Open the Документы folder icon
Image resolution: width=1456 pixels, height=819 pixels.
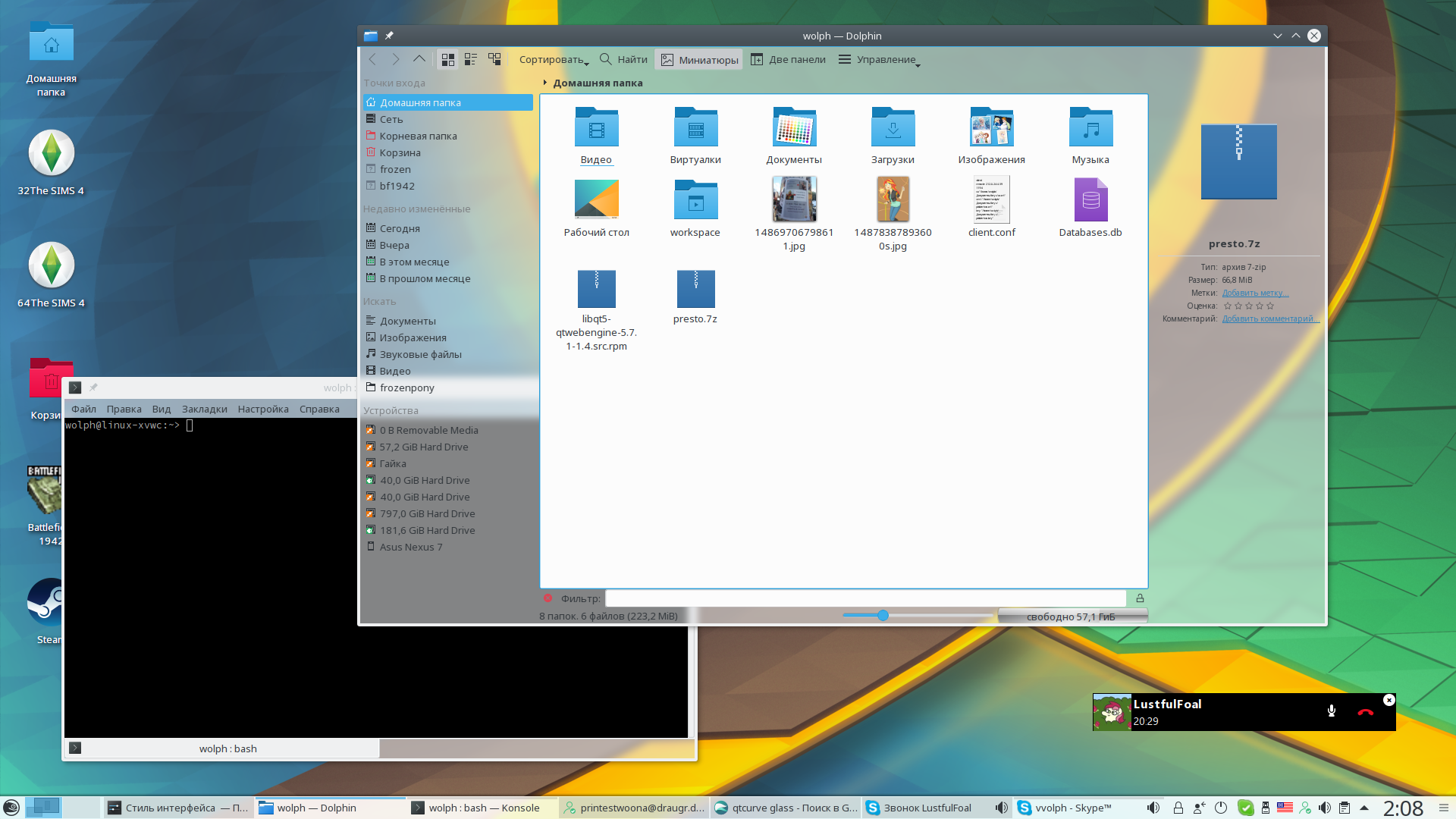[x=794, y=127]
